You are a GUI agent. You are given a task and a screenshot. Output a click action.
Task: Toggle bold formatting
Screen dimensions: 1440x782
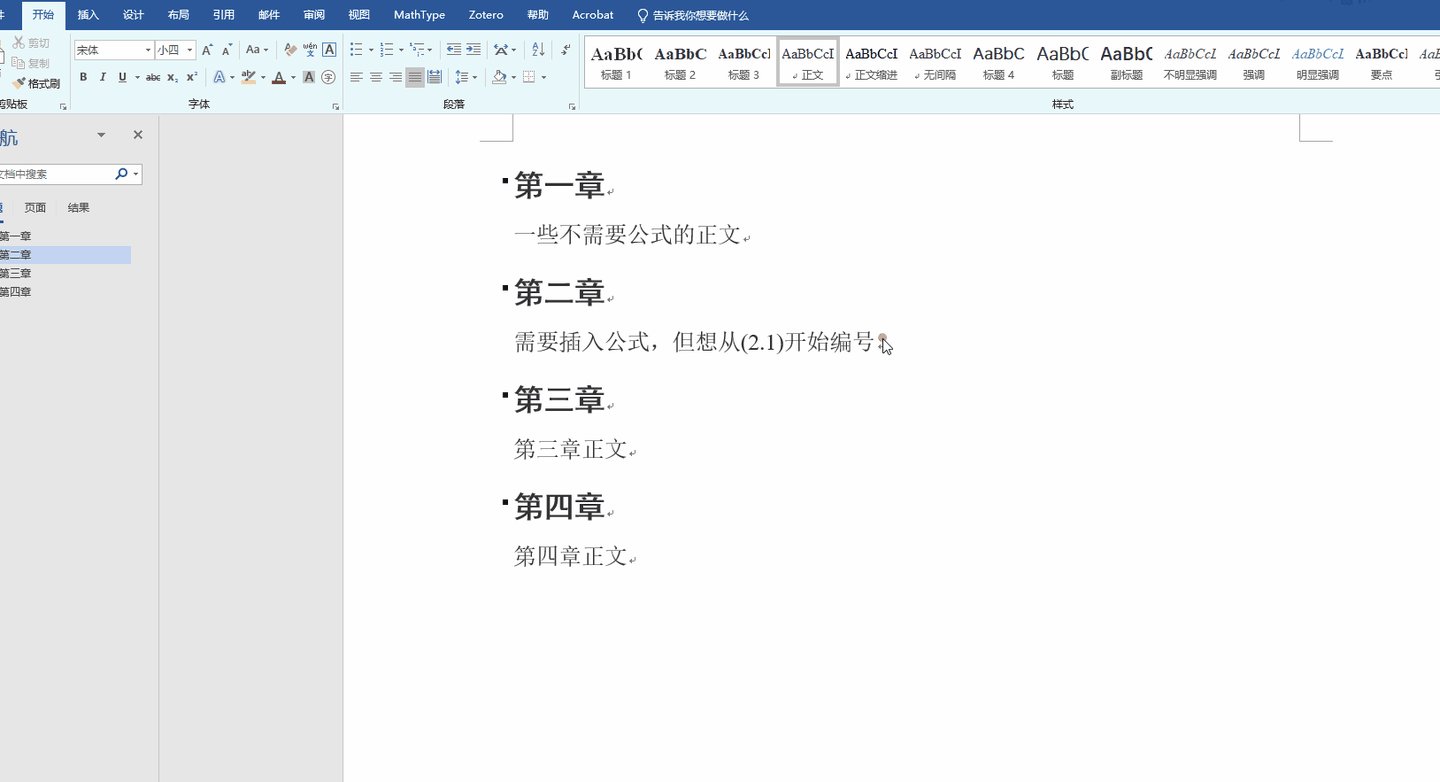pos(83,77)
